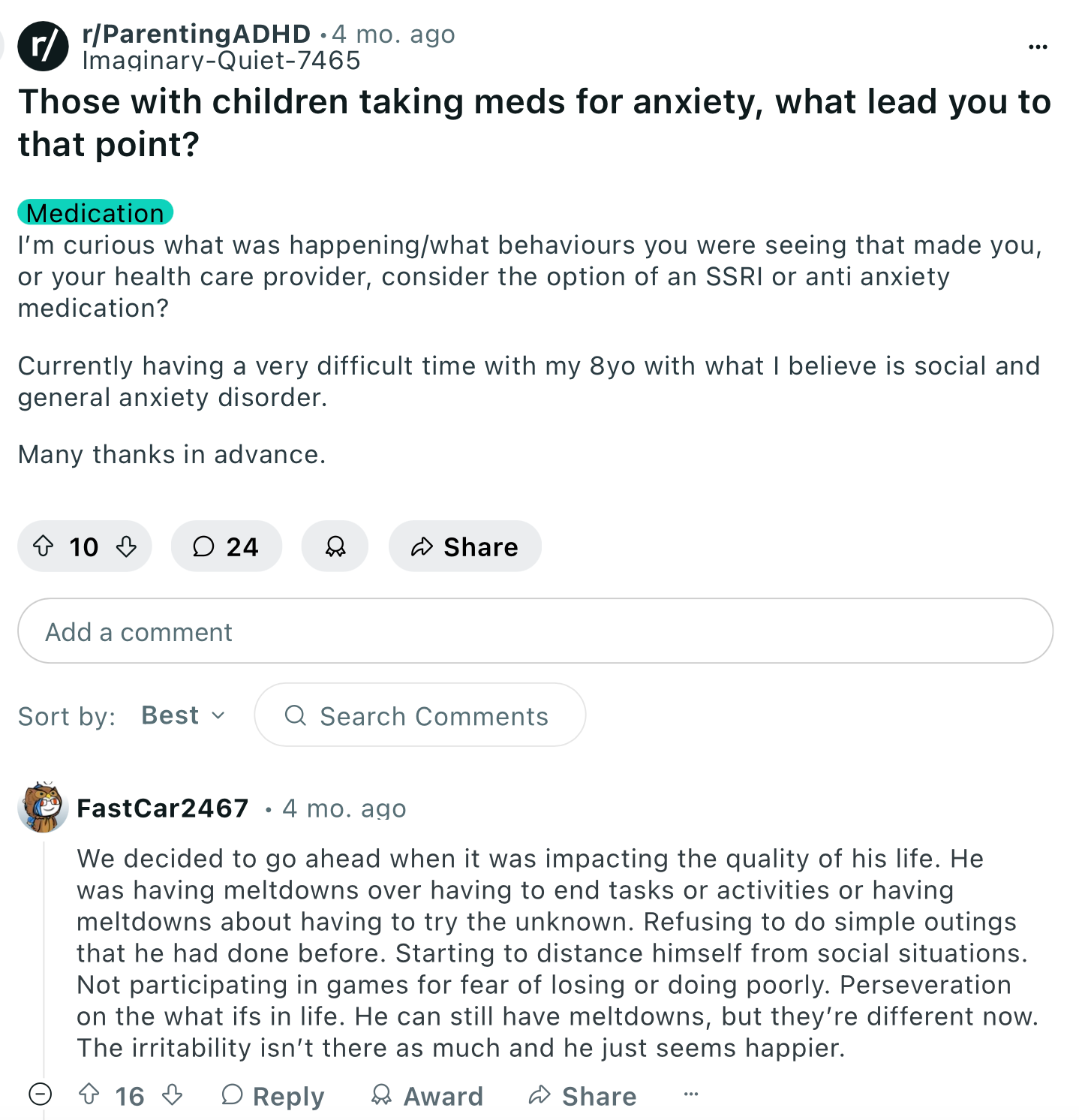Open FastCar2467's username profile
Screen dimensions: 1079x1120
162,808
